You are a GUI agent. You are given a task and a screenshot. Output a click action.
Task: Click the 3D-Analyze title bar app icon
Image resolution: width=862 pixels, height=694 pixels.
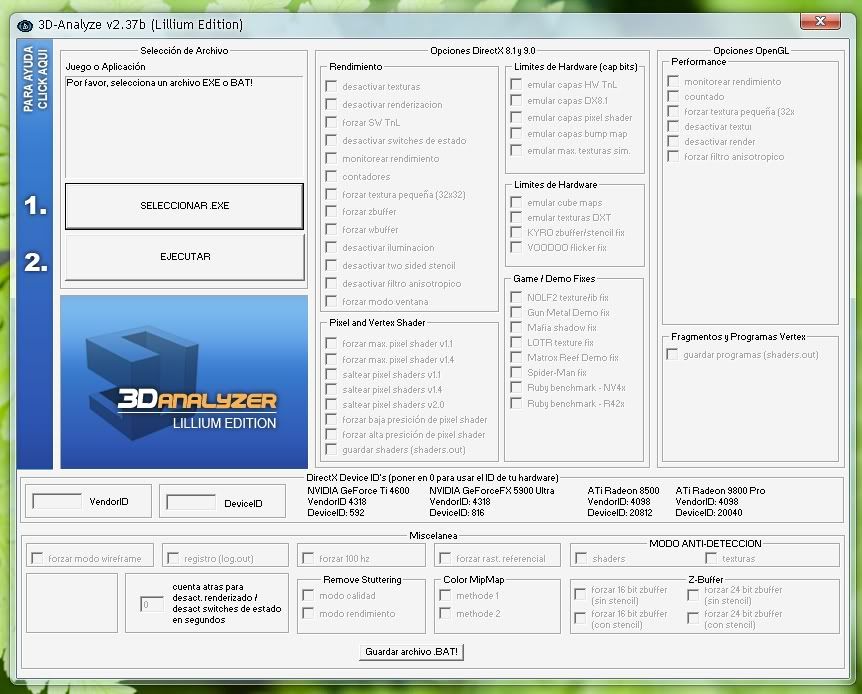point(25,25)
